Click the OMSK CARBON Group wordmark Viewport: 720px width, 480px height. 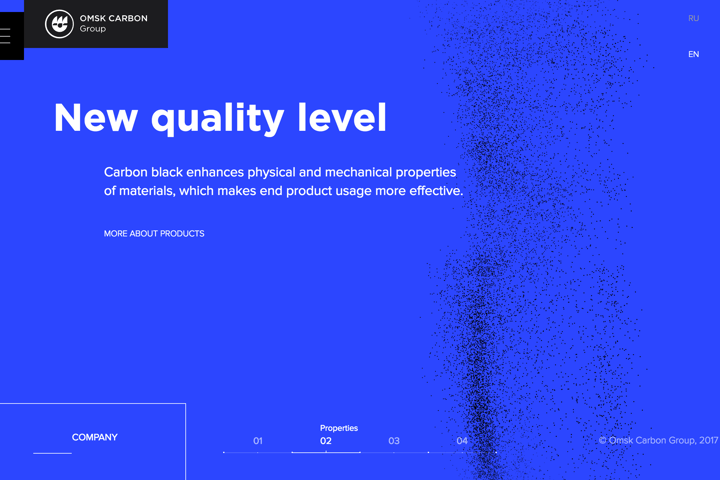point(113,23)
